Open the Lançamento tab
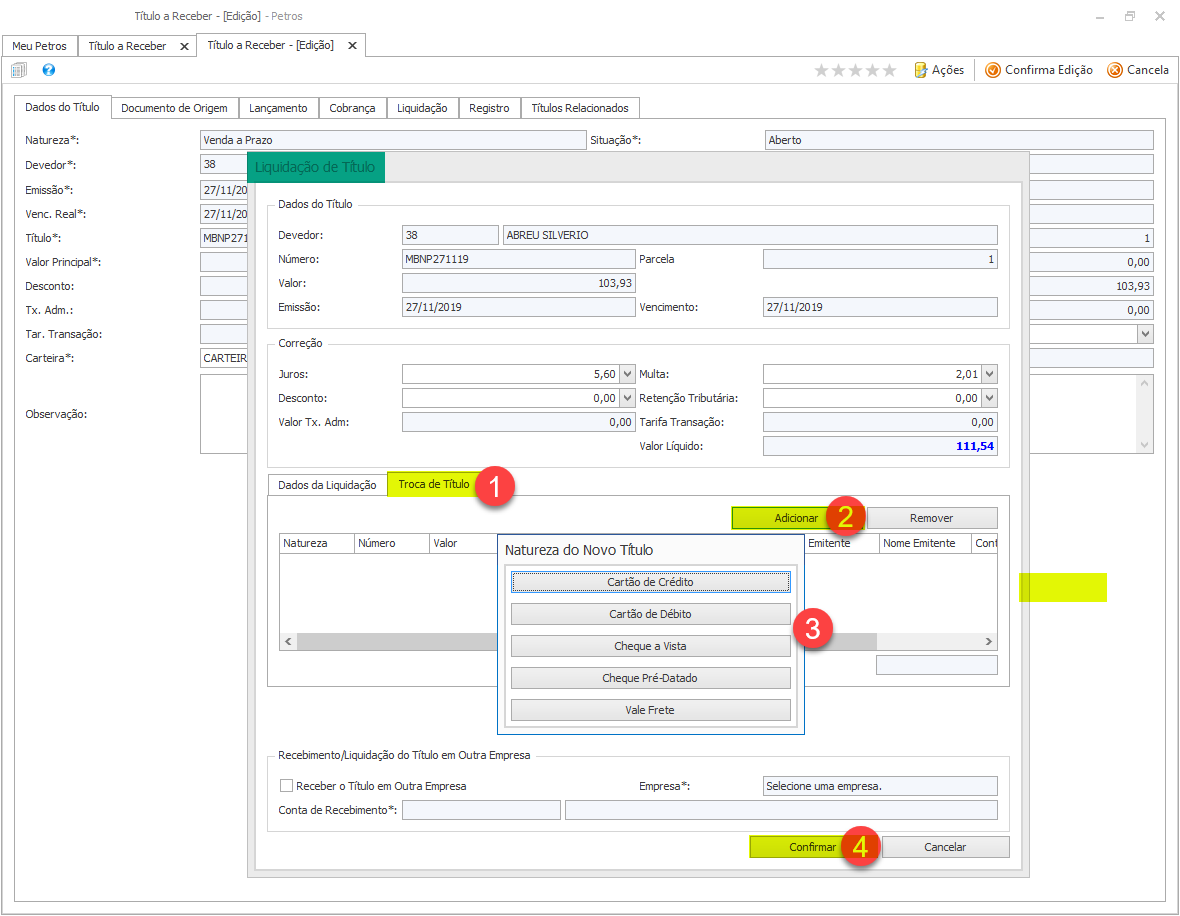This screenshot has height=916, width=1180. point(278,108)
